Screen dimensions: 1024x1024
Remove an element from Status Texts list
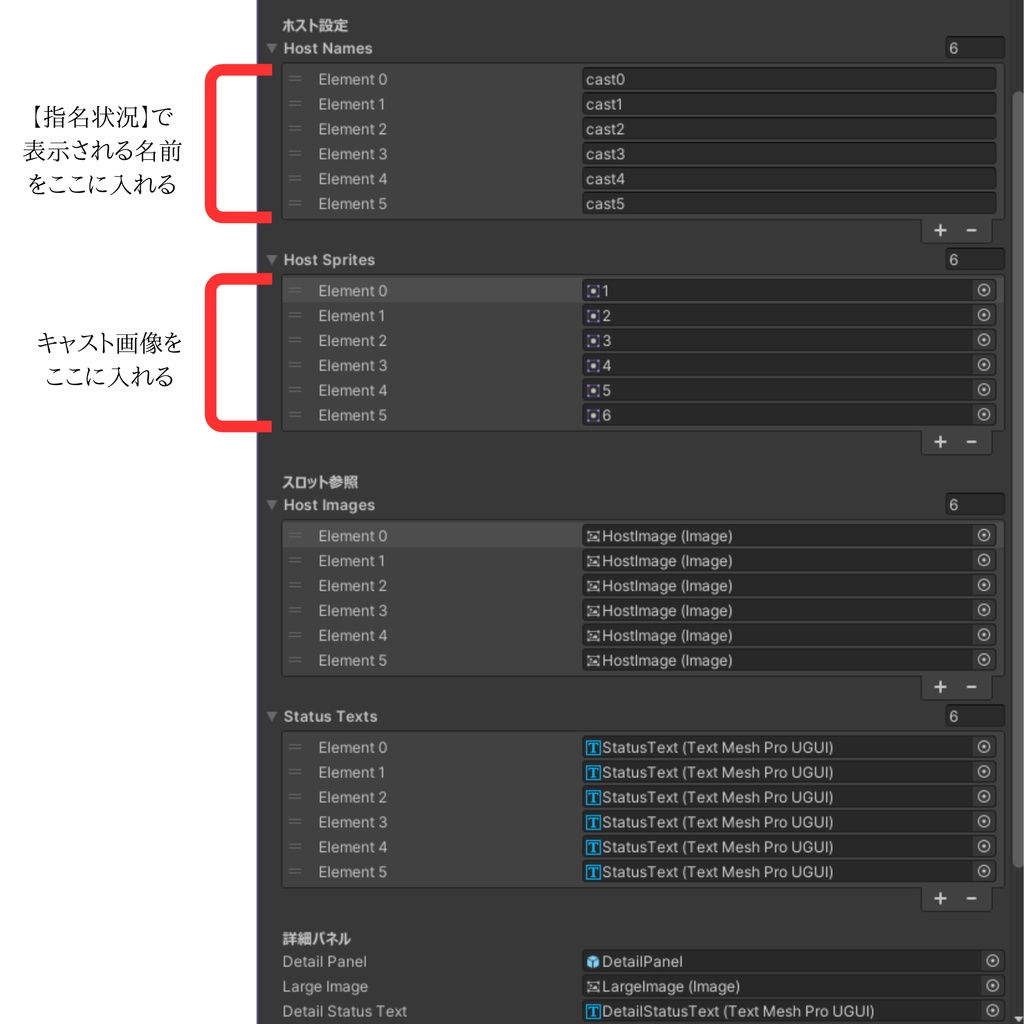[972, 899]
